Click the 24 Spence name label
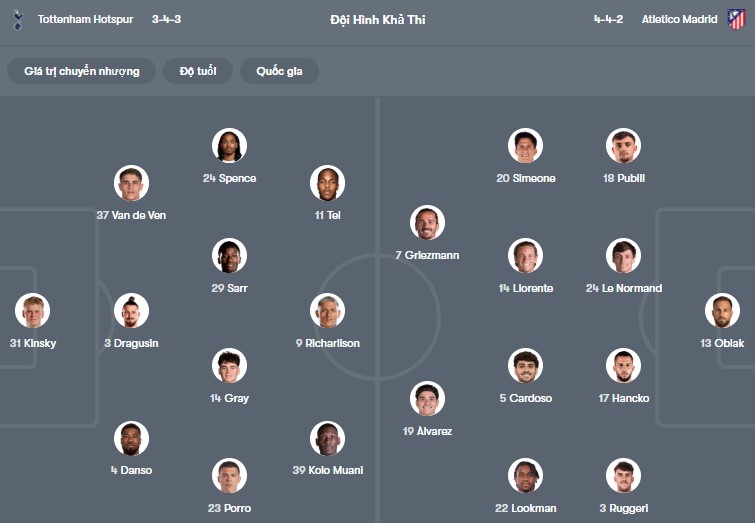 point(229,178)
